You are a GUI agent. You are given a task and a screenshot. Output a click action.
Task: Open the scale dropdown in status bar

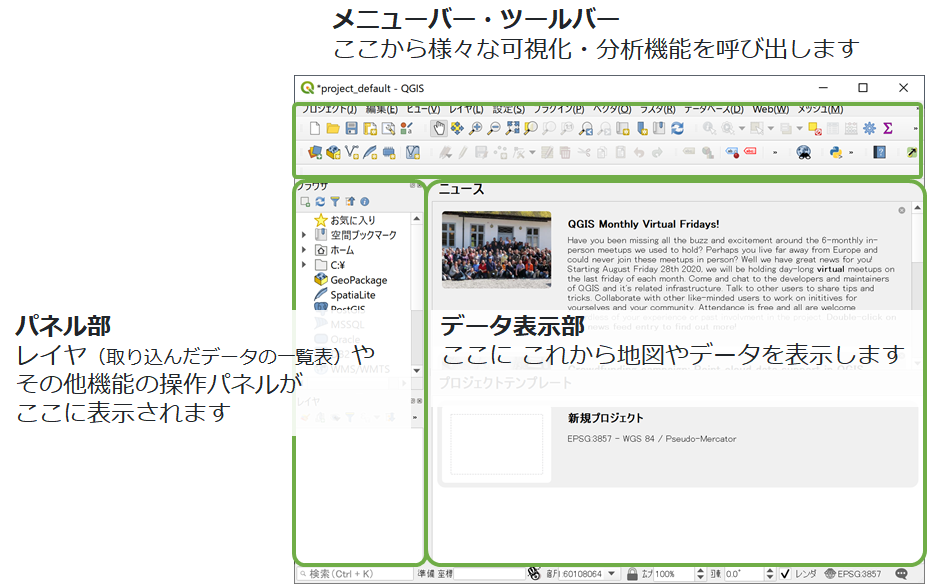(611, 573)
